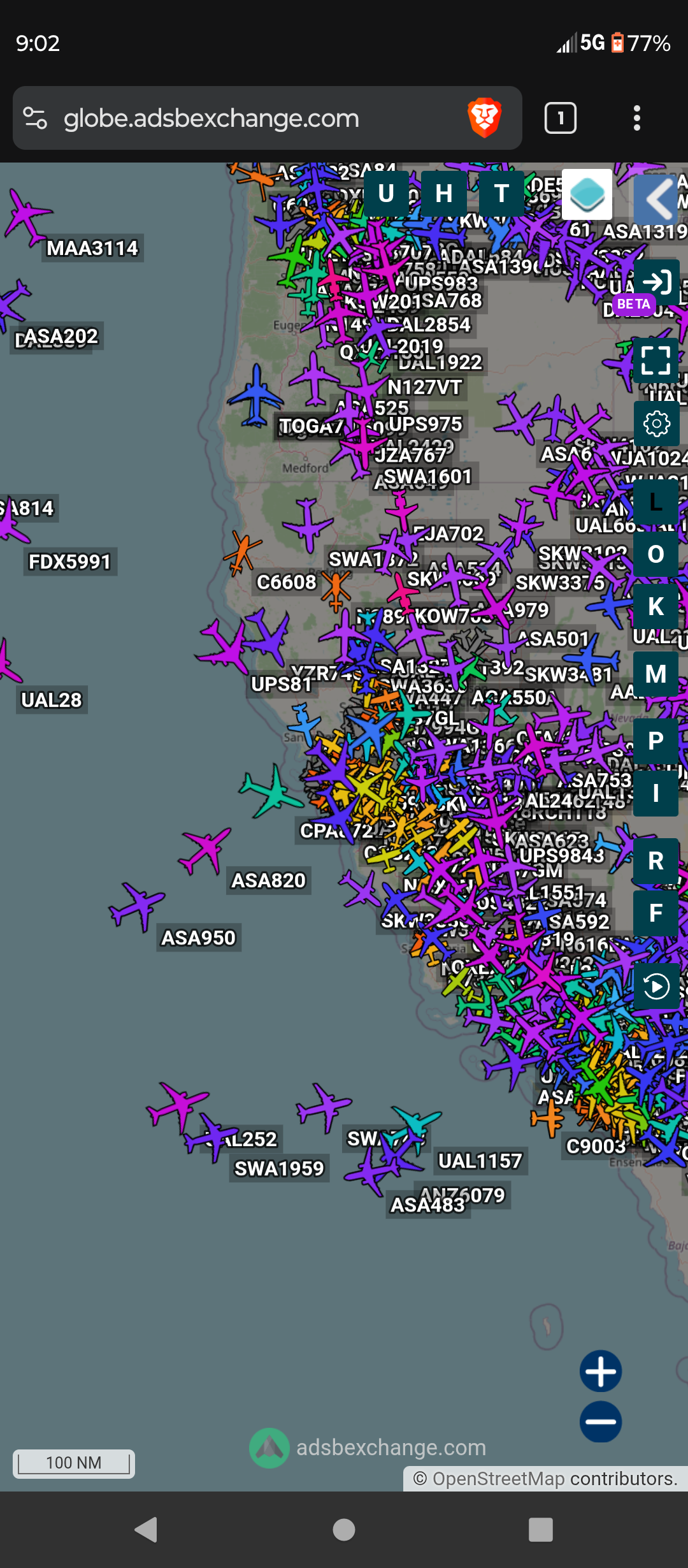This screenshot has width=688, height=1568.
Task: Select the SWA1601 flight label
Action: pyautogui.click(x=427, y=477)
